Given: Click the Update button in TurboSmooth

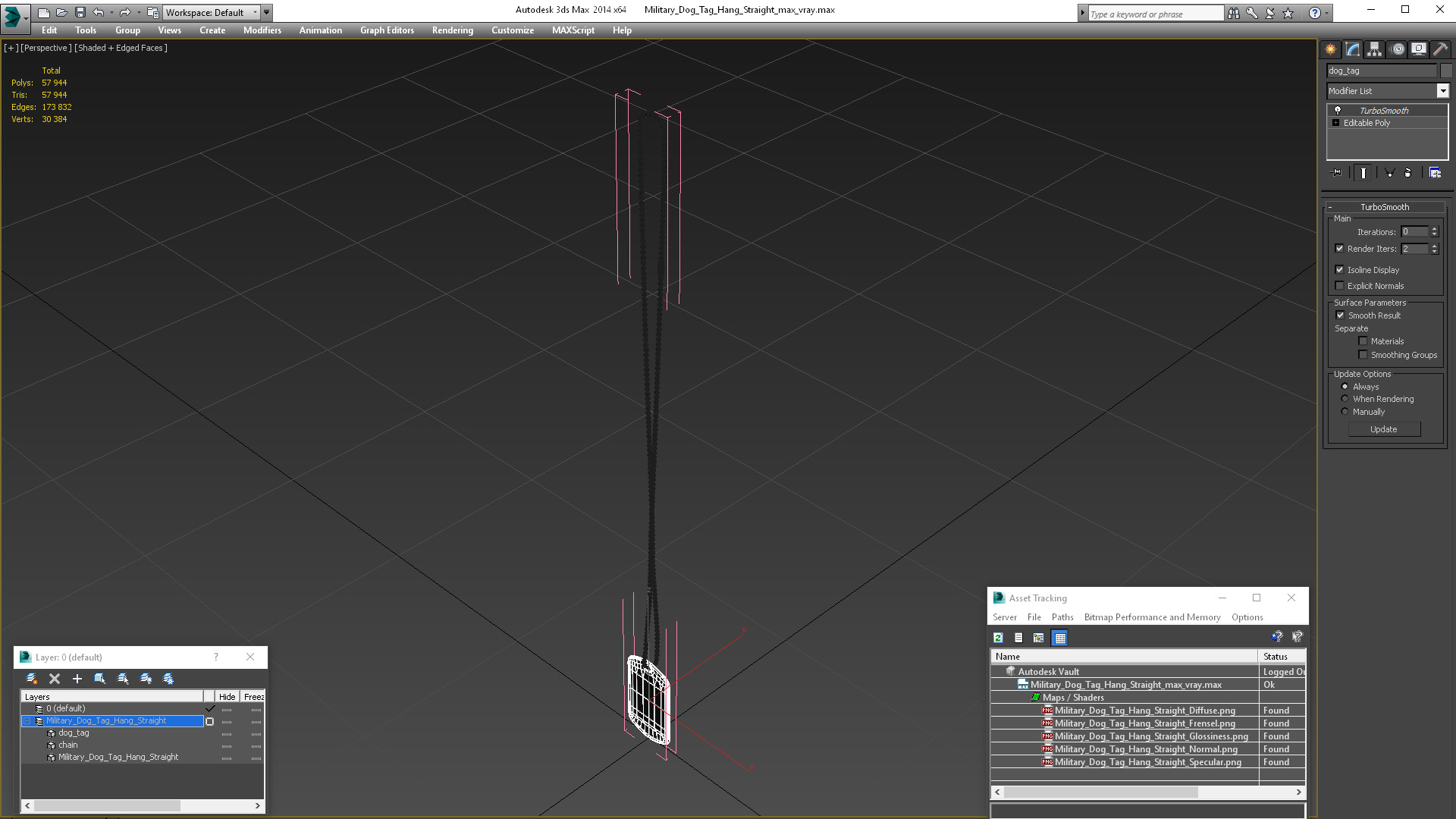Looking at the screenshot, I should pyautogui.click(x=1383, y=429).
